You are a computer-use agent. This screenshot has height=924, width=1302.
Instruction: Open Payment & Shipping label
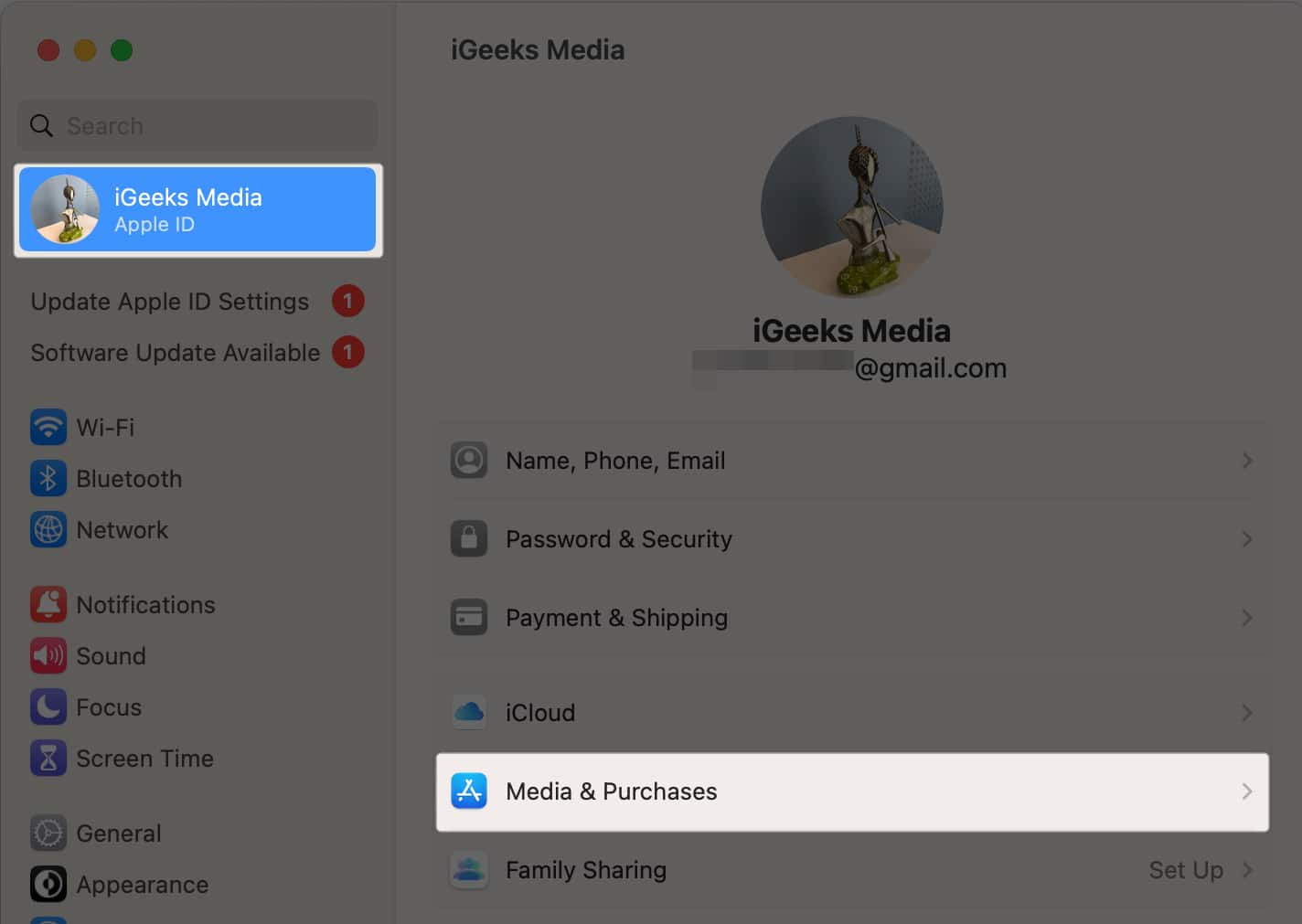tap(617, 617)
